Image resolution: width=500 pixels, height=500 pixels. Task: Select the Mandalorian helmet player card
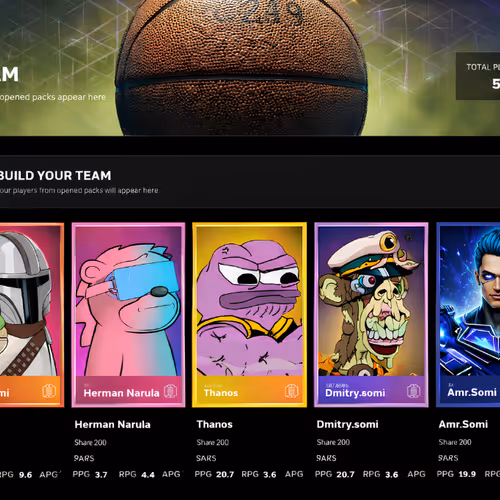(32, 315)
